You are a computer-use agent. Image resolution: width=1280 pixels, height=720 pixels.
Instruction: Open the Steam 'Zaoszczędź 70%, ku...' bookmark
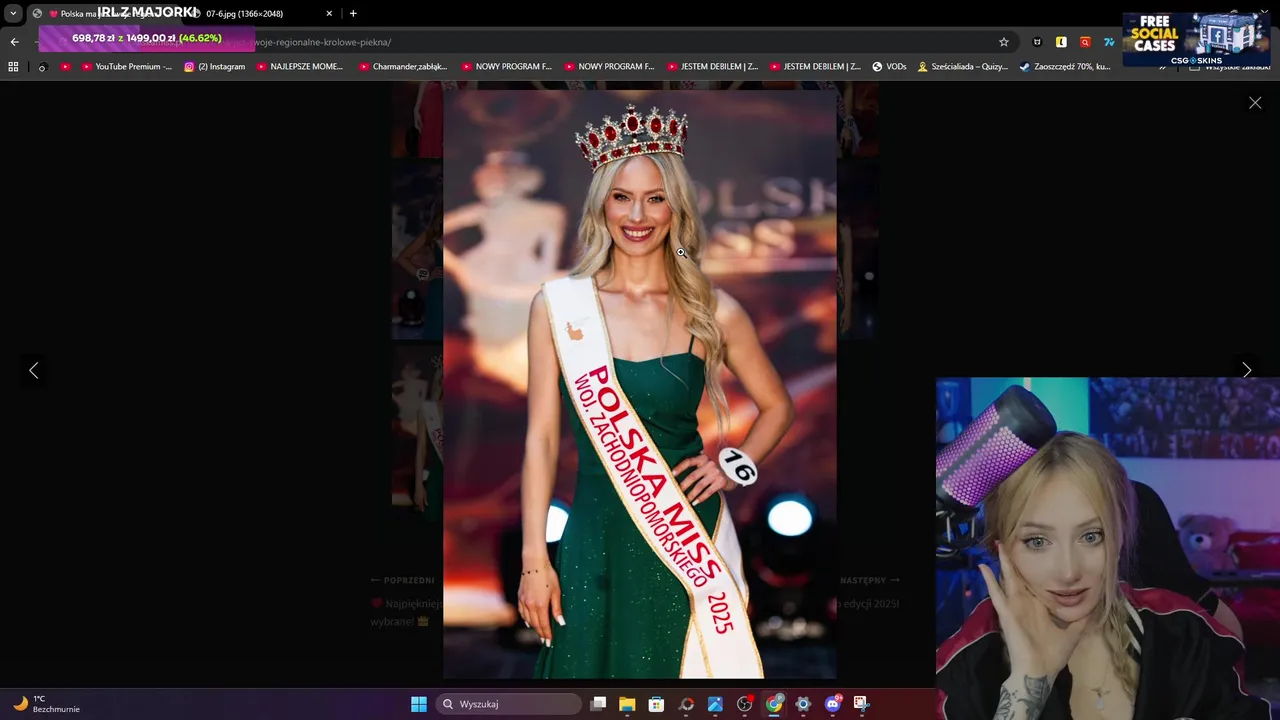pos(1065,67)
